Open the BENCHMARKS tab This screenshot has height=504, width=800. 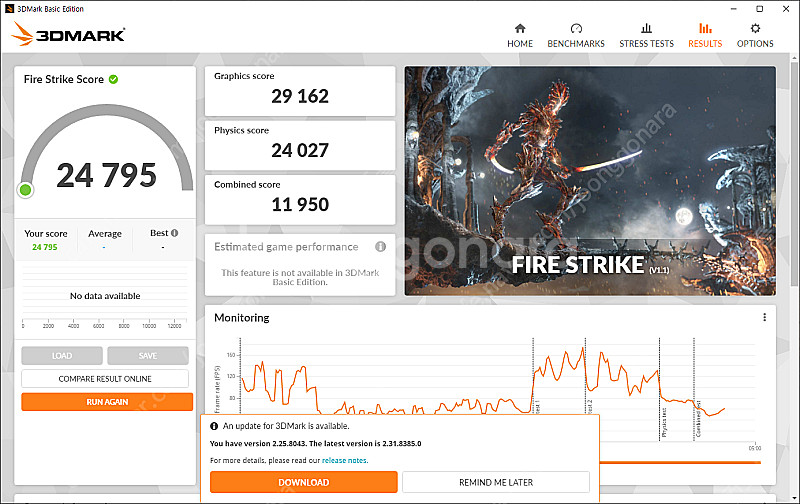[576, 36]
